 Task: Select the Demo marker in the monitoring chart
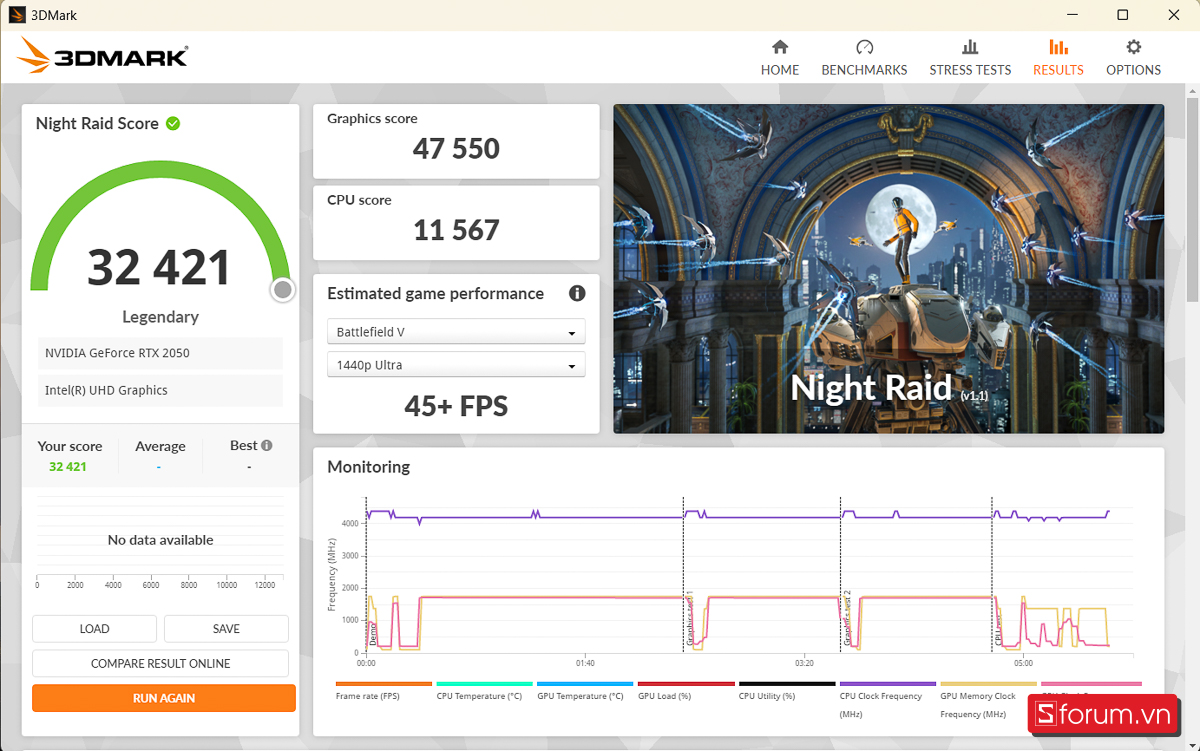pos(372,634)
